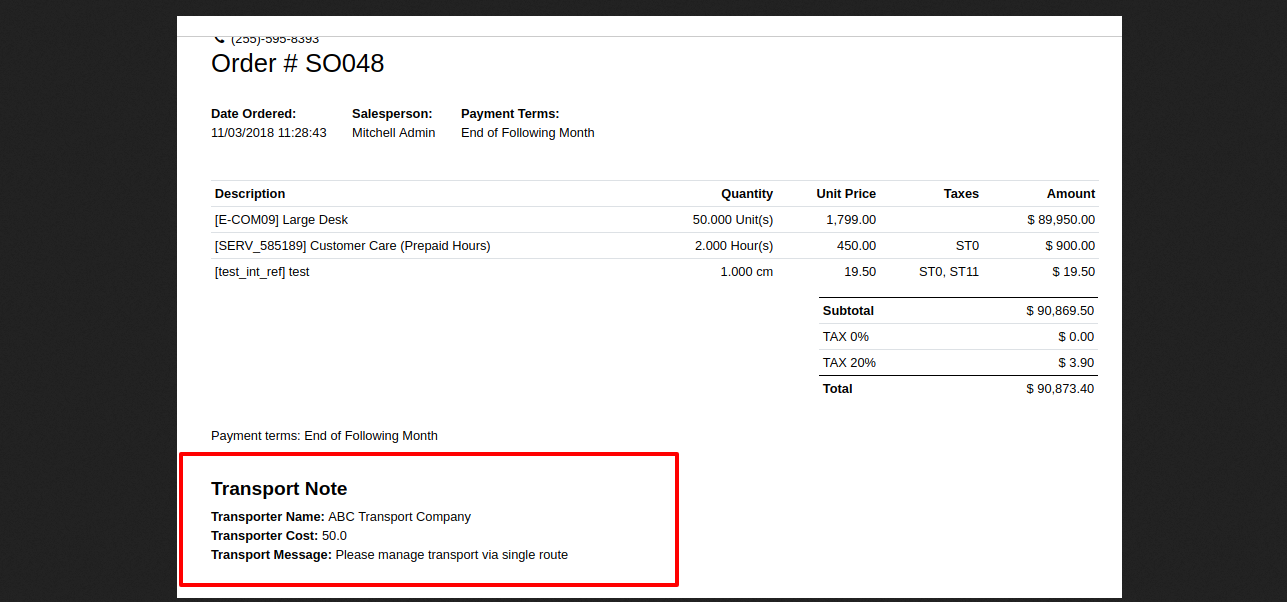Click the Transport Note heading
Screen dimensions: 1287x602
(x=279, y=489)
